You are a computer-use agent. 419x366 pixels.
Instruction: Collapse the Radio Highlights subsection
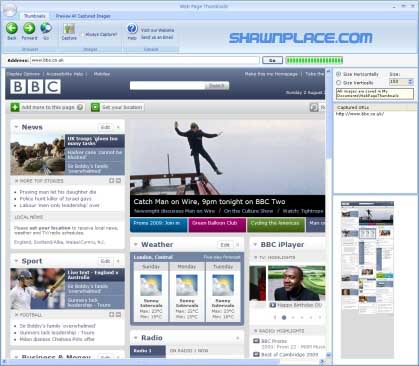point(256,331)
